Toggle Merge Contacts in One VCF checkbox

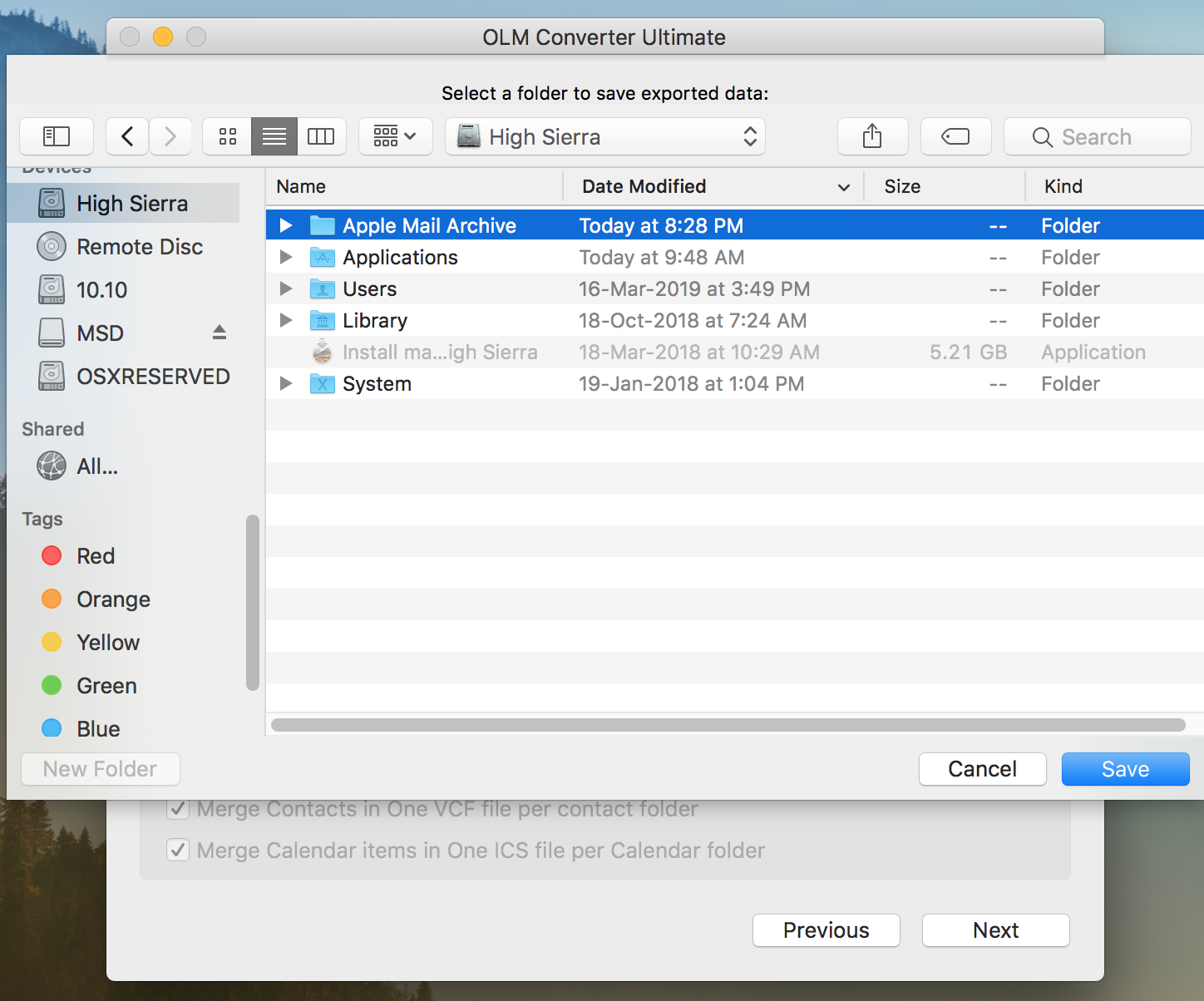coord(178,808)
